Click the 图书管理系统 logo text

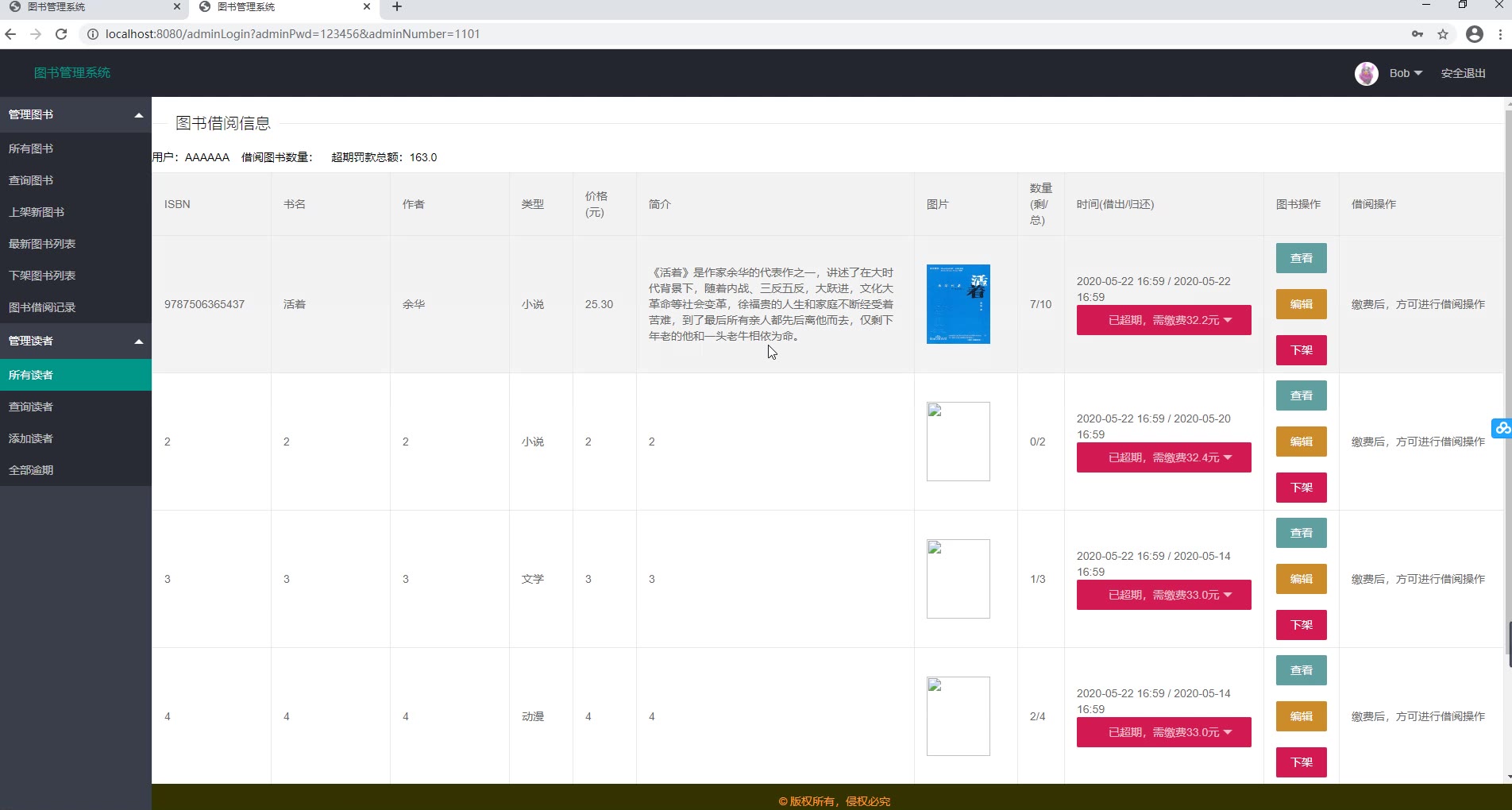pyautogui.click(x=72, y=73)
